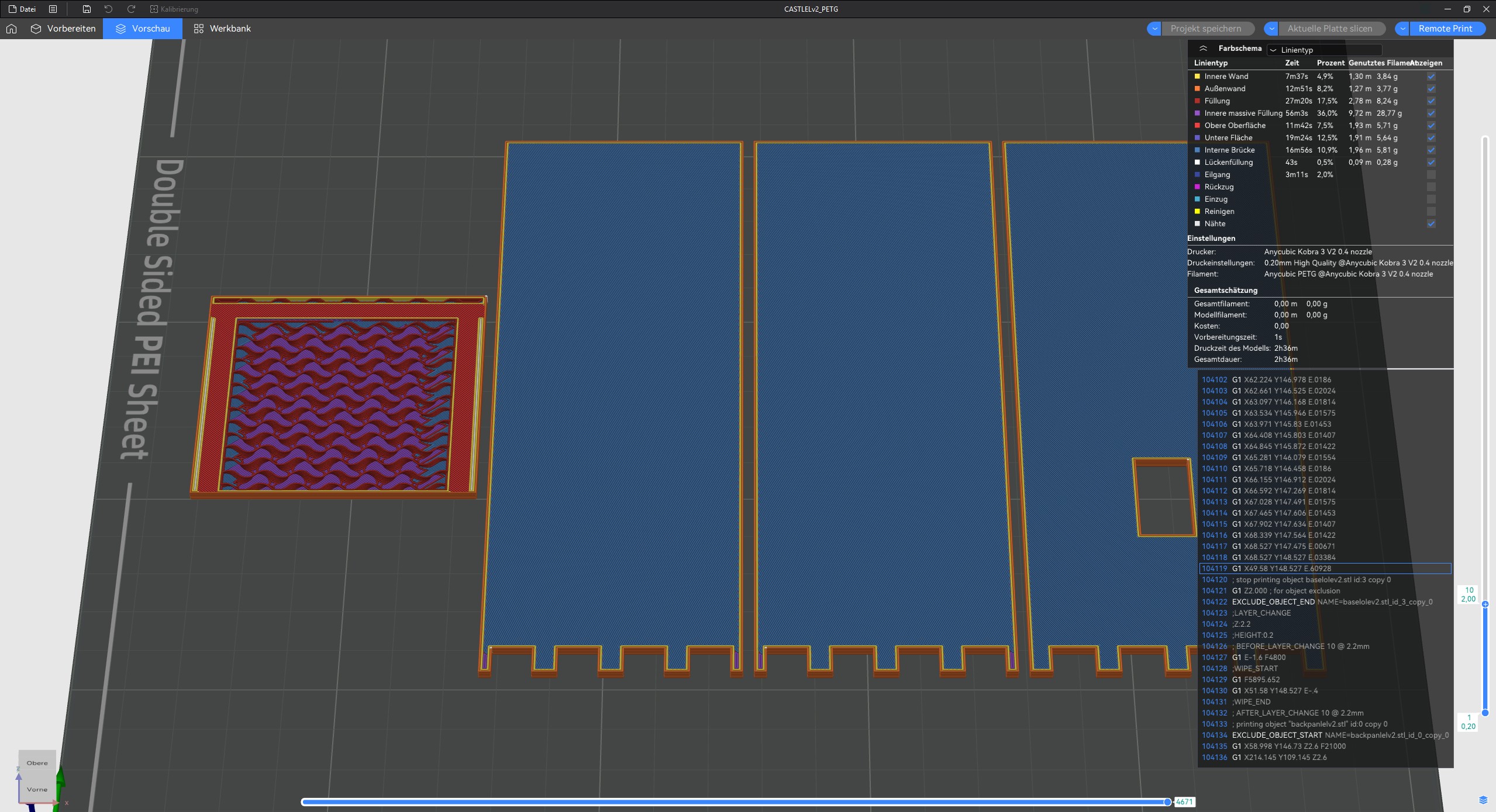1496x812 pixels.
Task: Enable the Eilgang line type checkbox
Action: click(1430, 175)
